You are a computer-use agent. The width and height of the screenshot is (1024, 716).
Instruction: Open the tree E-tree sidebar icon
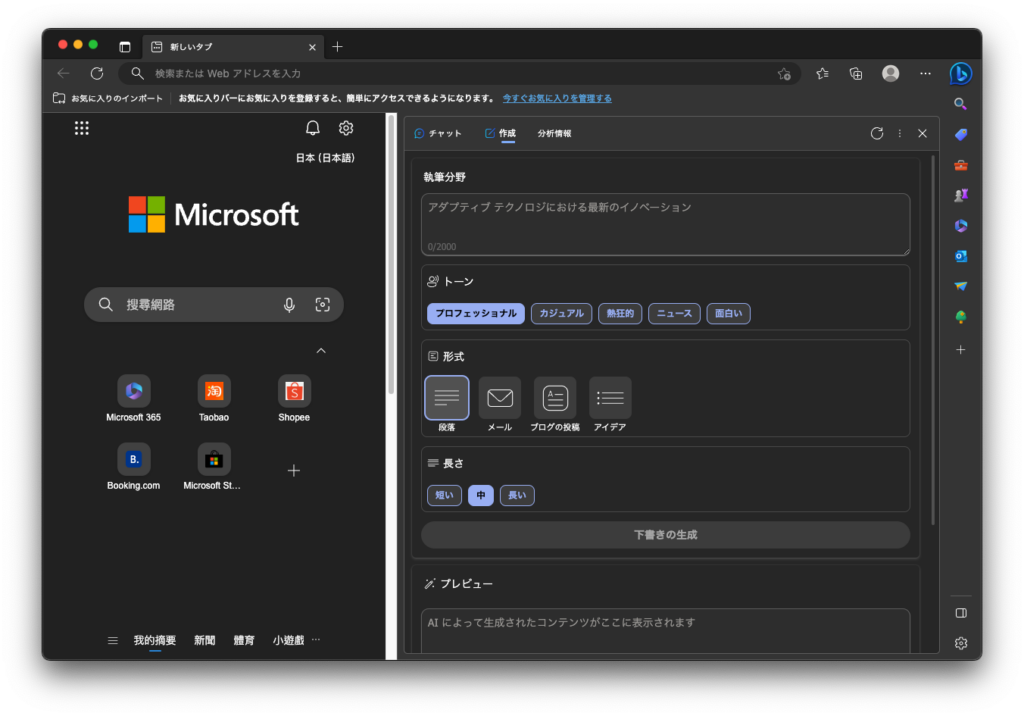click(x=961, y=317)
